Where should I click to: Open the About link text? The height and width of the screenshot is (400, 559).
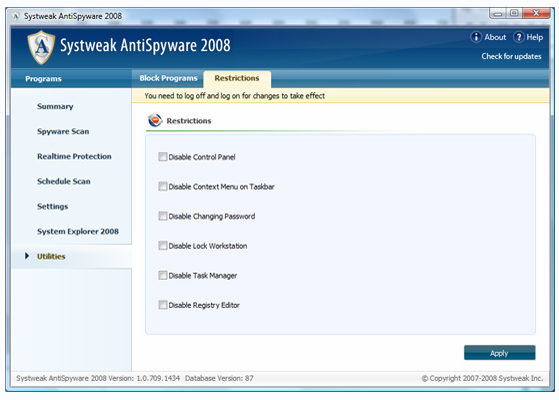point(495,37)
